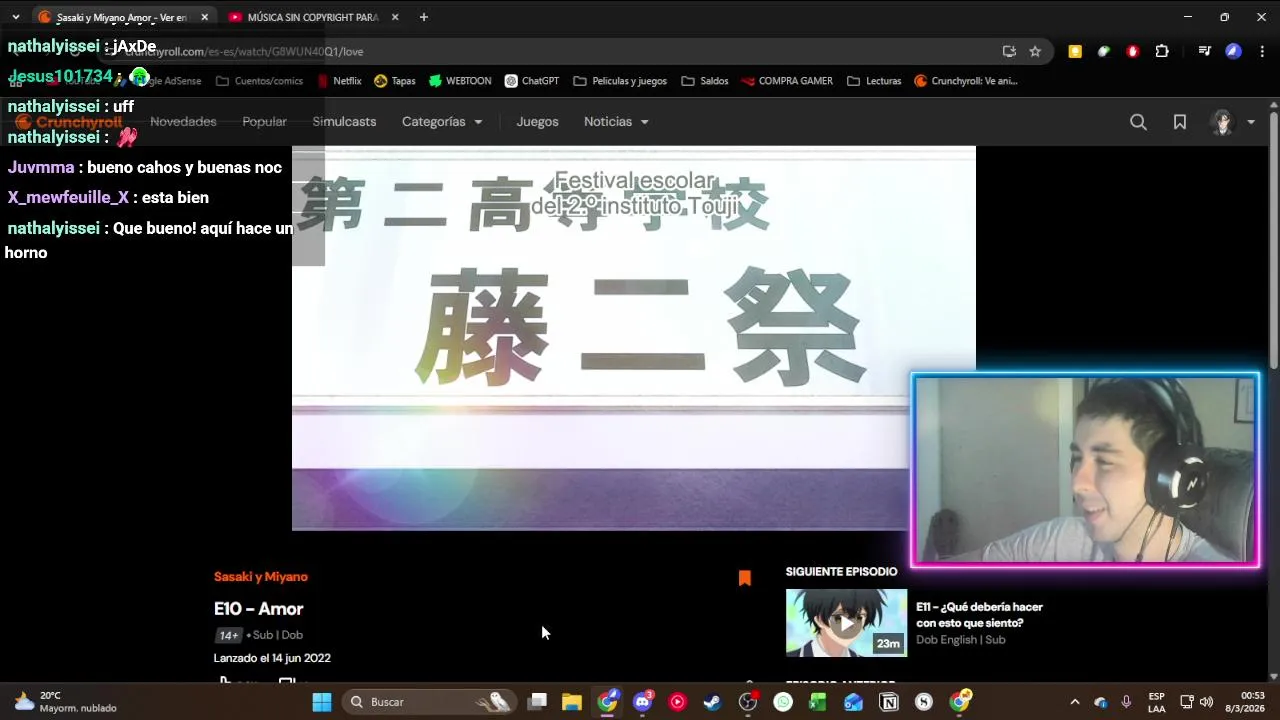This screenshot has height=720, width=1280.
Task: Open the ChatGPT bookmark
Action: click(532, 81)
